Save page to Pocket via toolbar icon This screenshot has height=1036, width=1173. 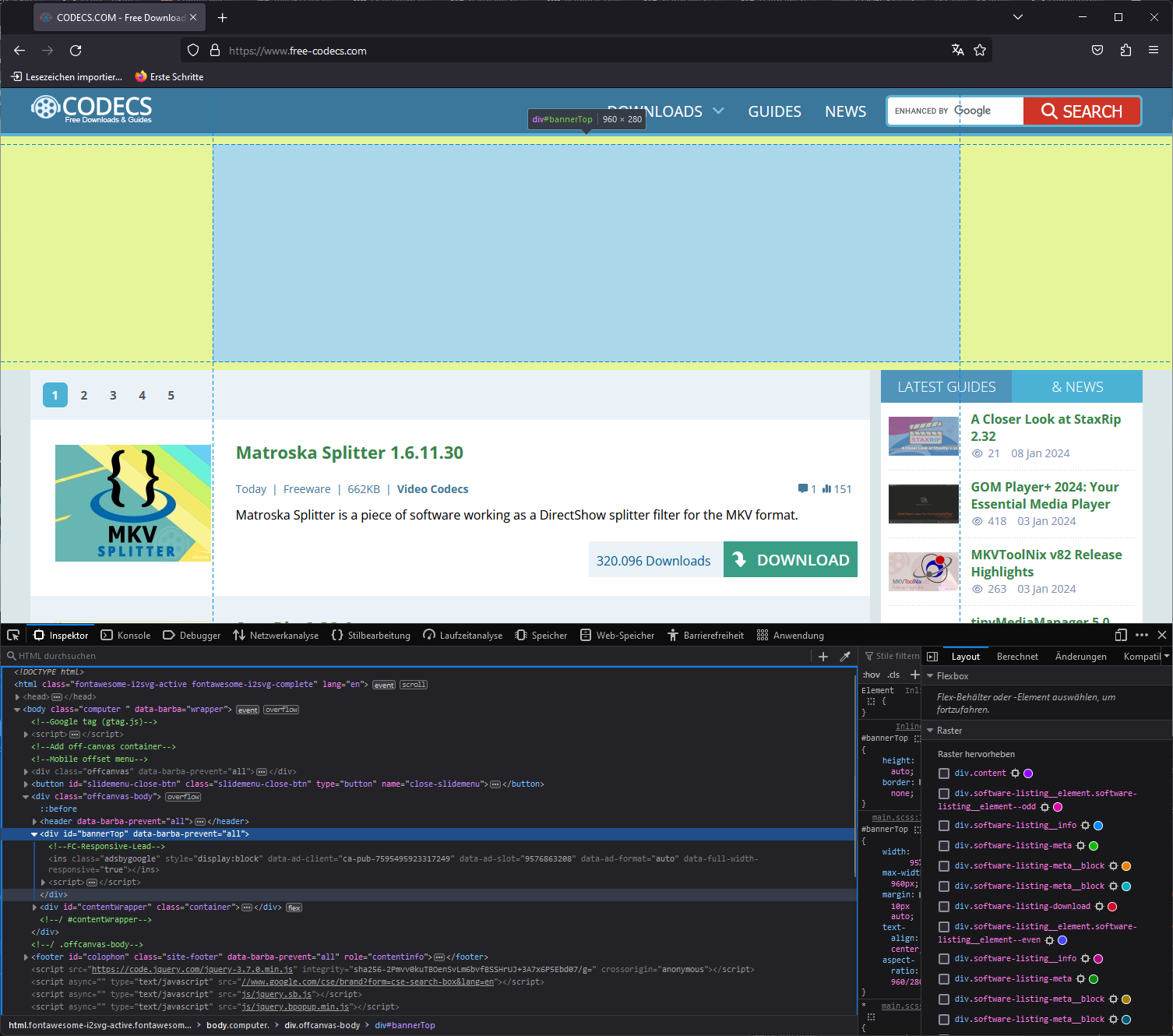coord(1097,50)
